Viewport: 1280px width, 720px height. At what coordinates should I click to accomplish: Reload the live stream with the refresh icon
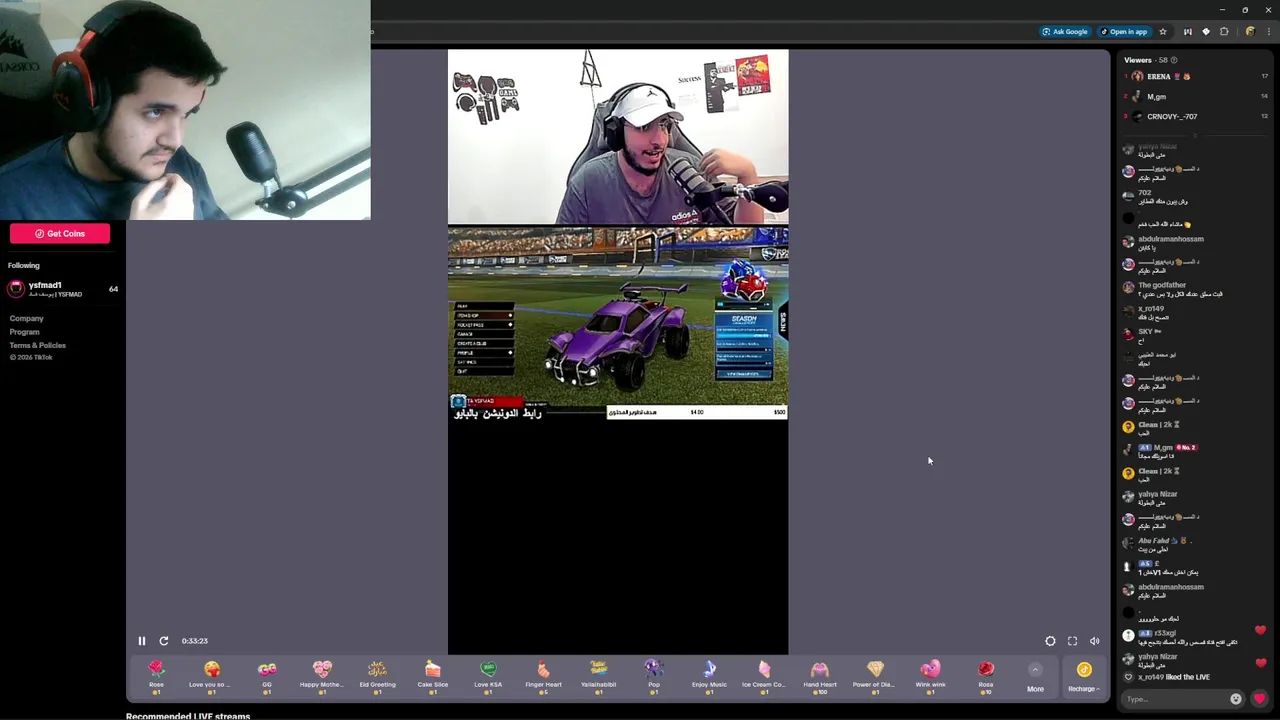(x=164, y=641)
